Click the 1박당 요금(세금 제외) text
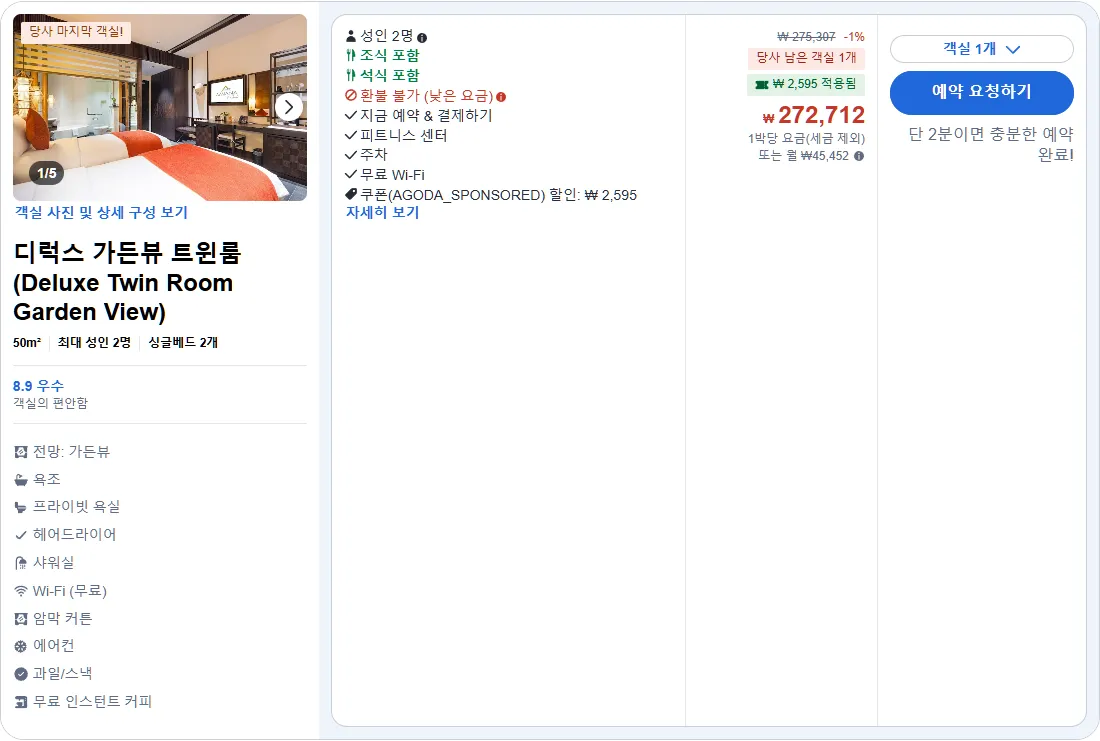 tap(806, 138)
